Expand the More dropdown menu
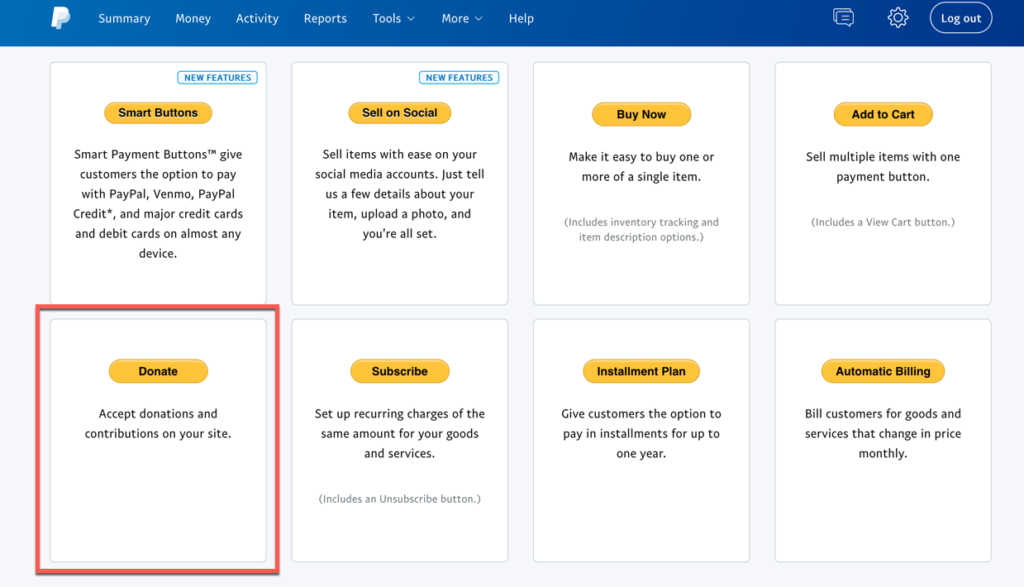 (462, 18)
